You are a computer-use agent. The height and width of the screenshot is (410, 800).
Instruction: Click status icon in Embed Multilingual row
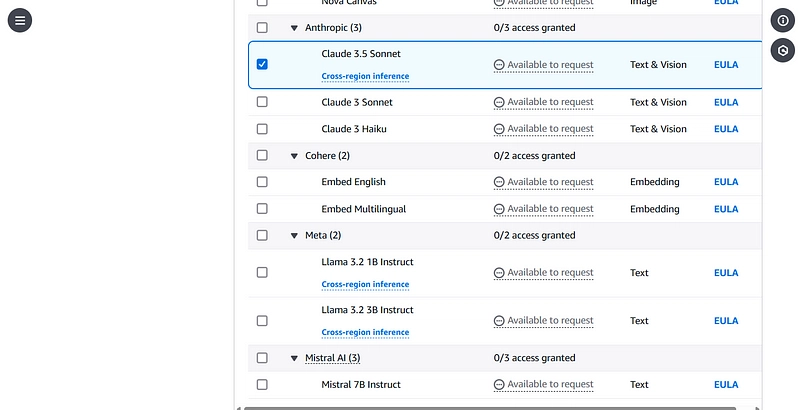coord(499,209)
